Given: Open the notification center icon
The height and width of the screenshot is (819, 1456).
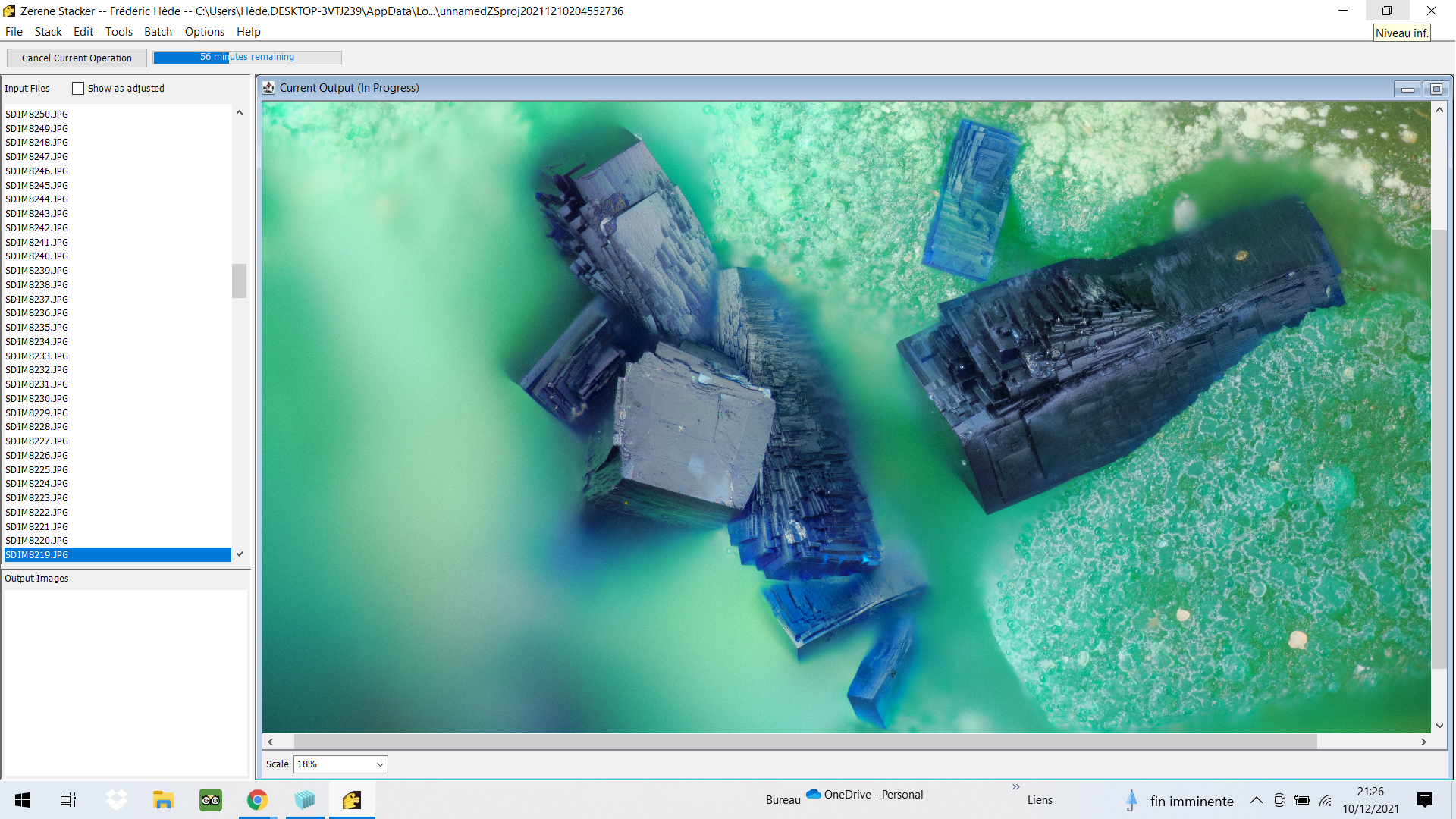Looking at the screenshot, I should 1425,800.
